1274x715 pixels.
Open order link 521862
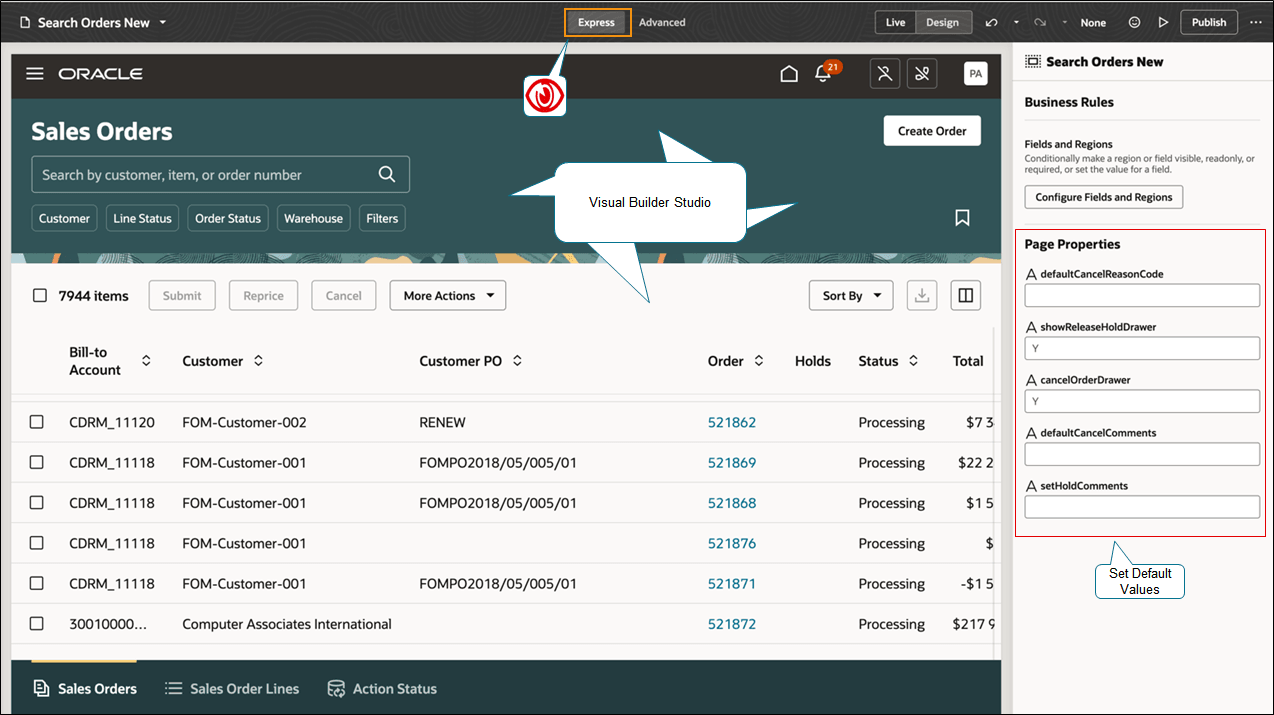(732, 422)
